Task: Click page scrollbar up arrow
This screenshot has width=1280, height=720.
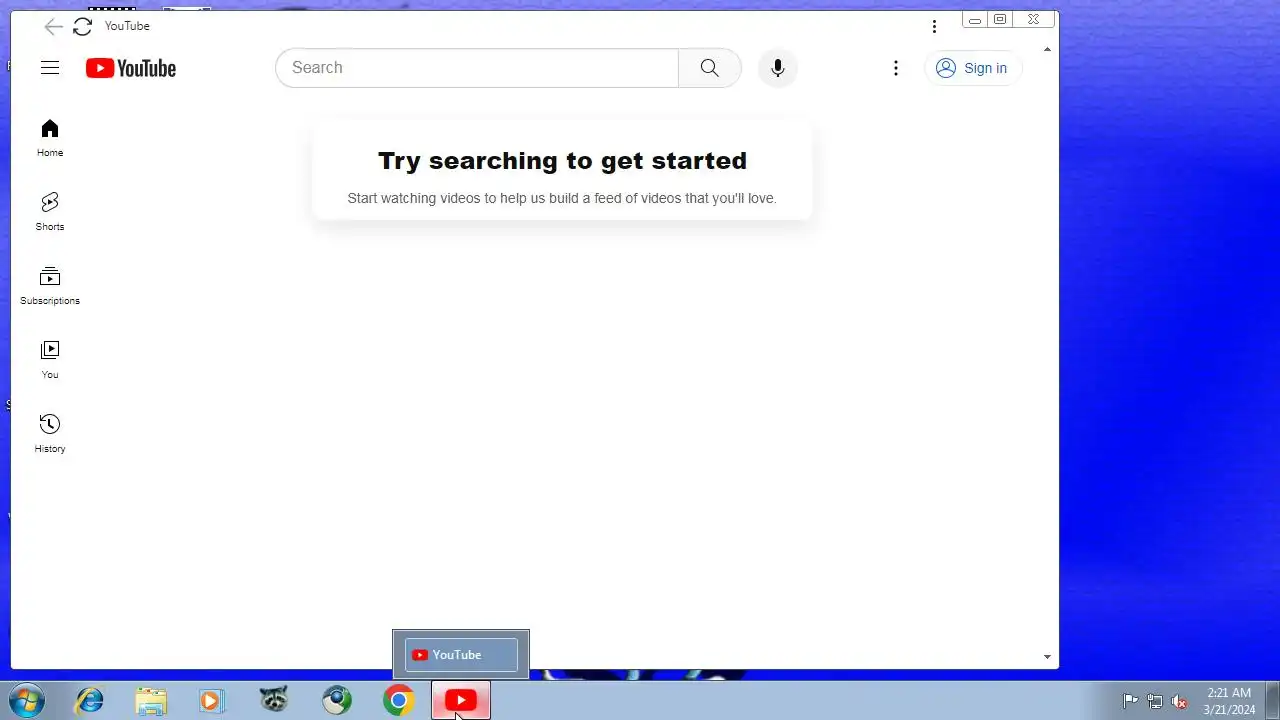Action: [1047, 49]
